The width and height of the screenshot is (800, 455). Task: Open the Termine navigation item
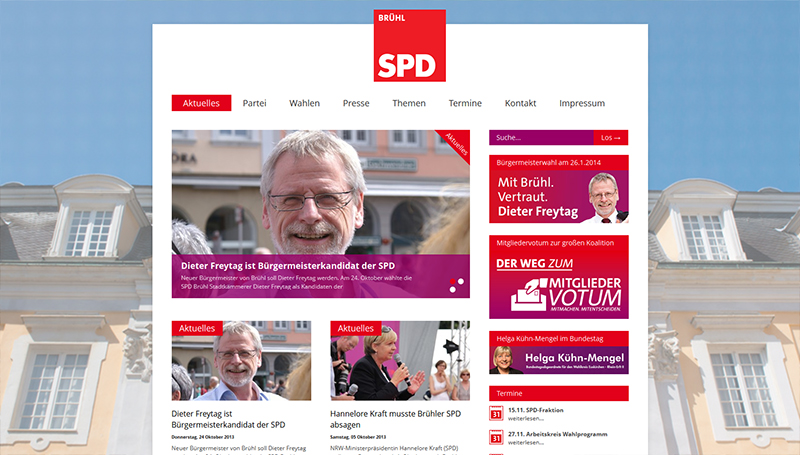pos(465,103)
